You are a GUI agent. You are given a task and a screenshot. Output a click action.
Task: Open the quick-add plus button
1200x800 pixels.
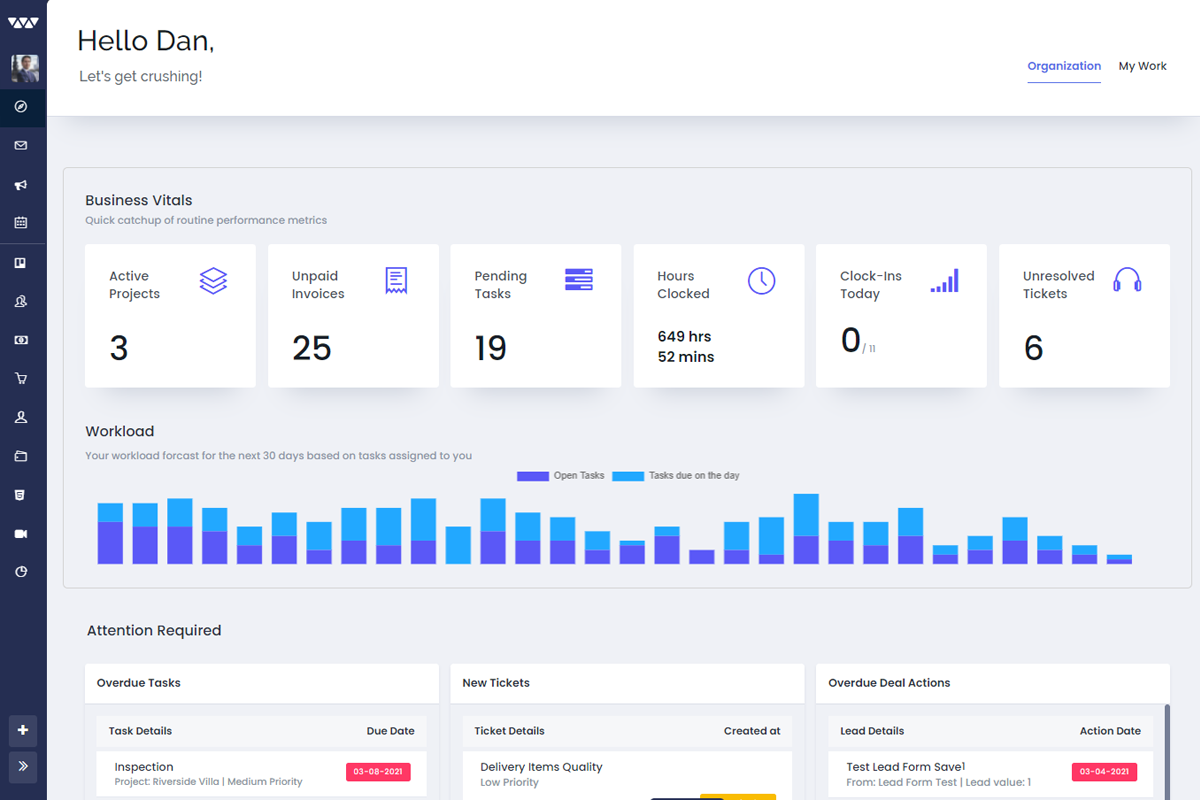[x=23, y=731]
